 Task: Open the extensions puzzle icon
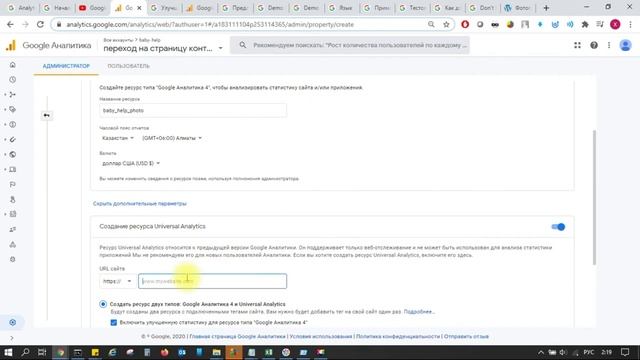coord(585,24)
